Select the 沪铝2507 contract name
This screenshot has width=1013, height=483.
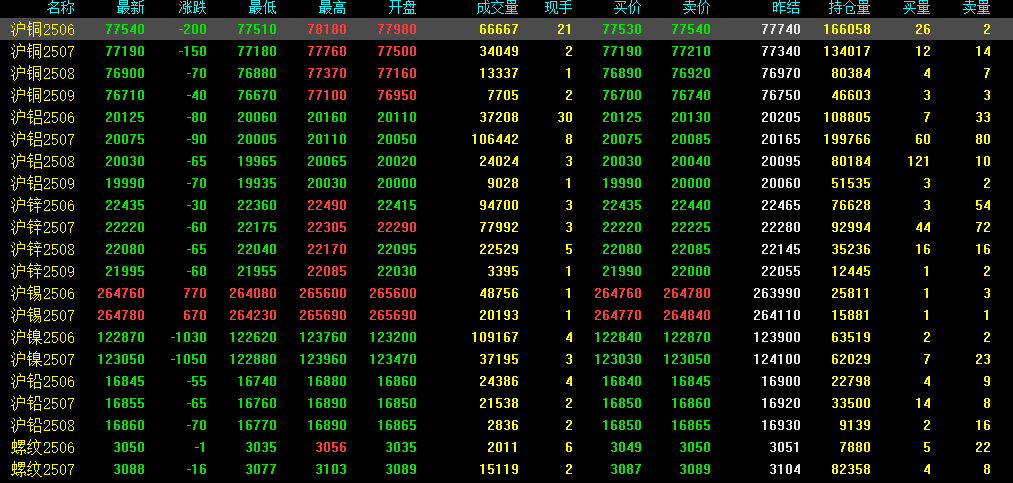coord(43,139)
